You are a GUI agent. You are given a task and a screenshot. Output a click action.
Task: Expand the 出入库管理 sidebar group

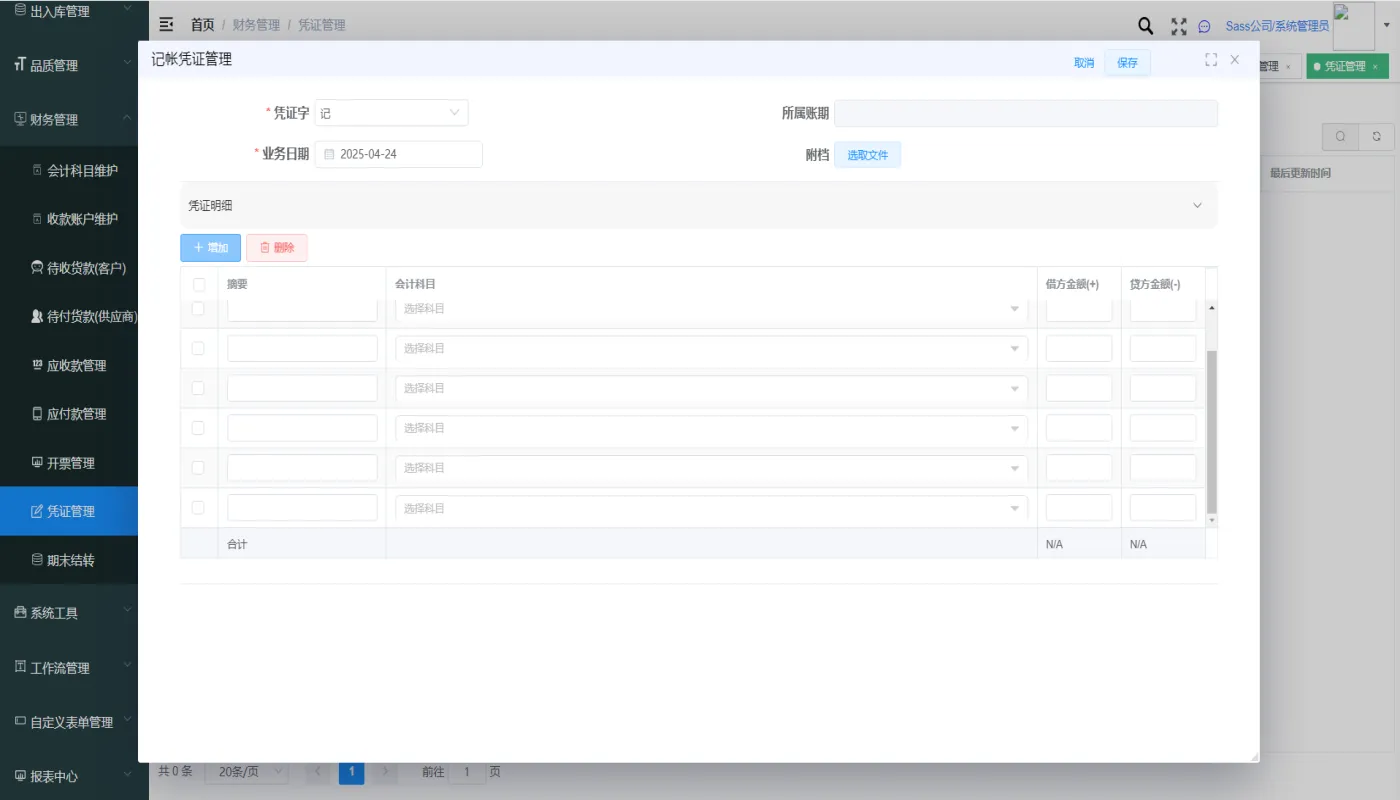pyautogui.click(x=69, y=11)
